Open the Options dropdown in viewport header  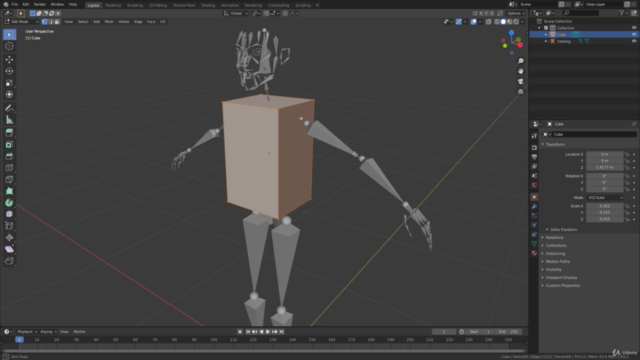tap(516, 13)
